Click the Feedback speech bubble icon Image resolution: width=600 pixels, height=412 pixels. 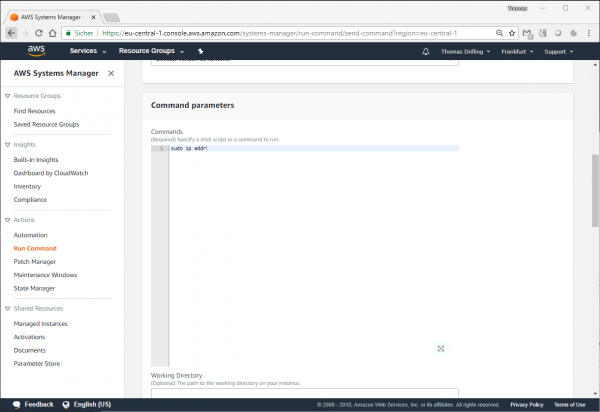pos(16,405)
